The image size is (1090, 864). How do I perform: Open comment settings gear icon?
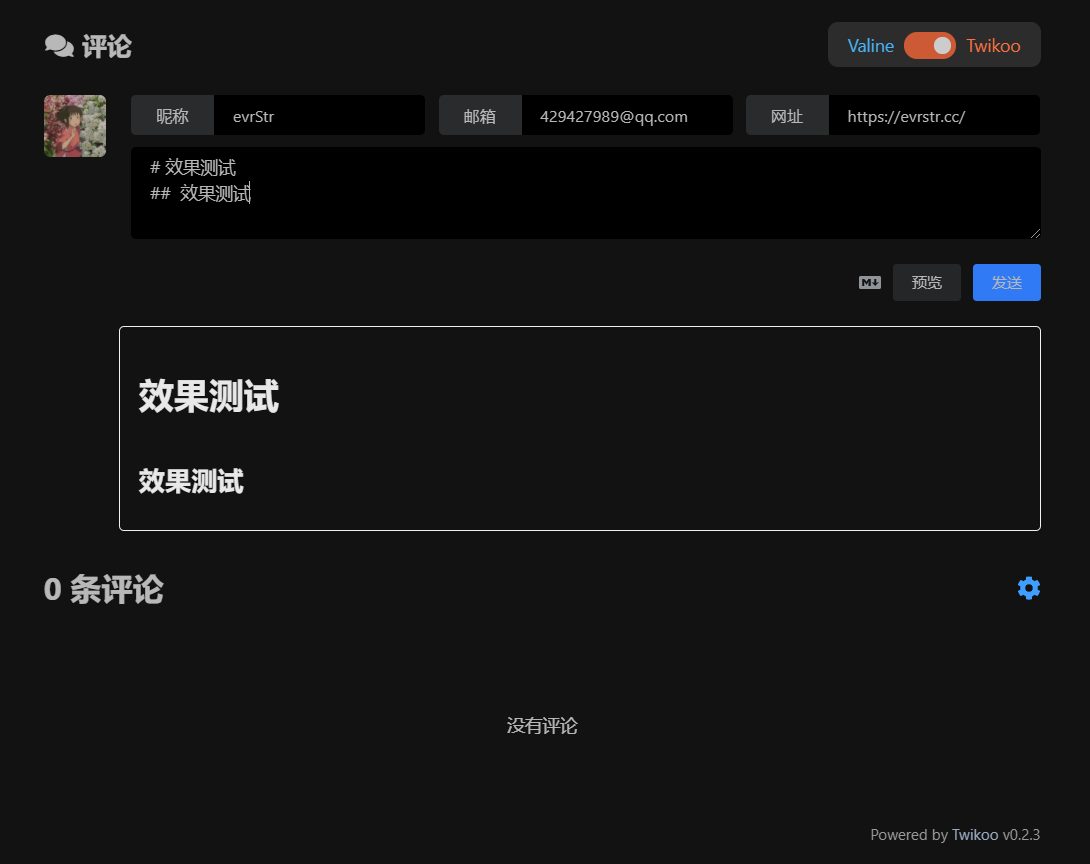(x=1029, y=588)
